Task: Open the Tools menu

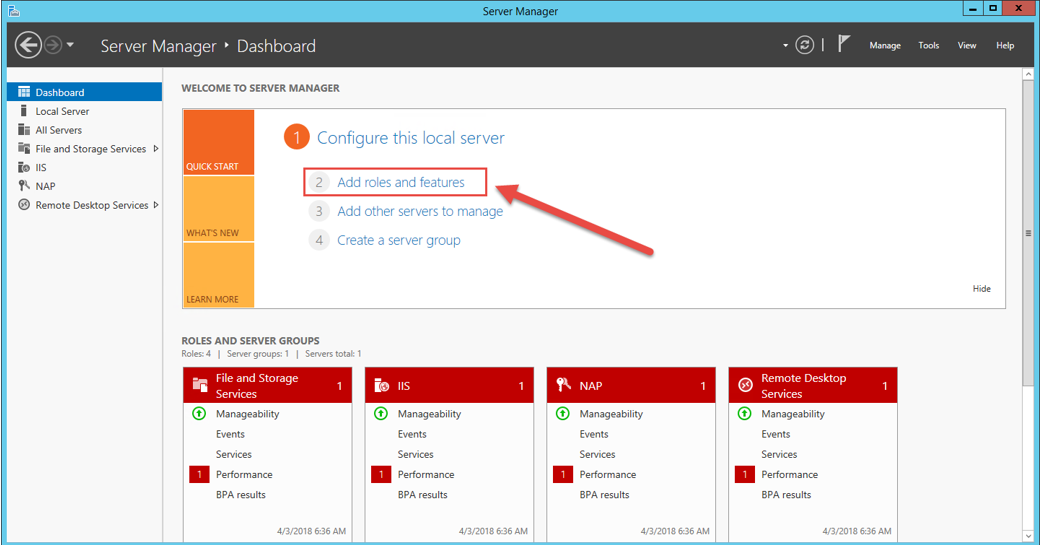Action: (x=928, y=45)
